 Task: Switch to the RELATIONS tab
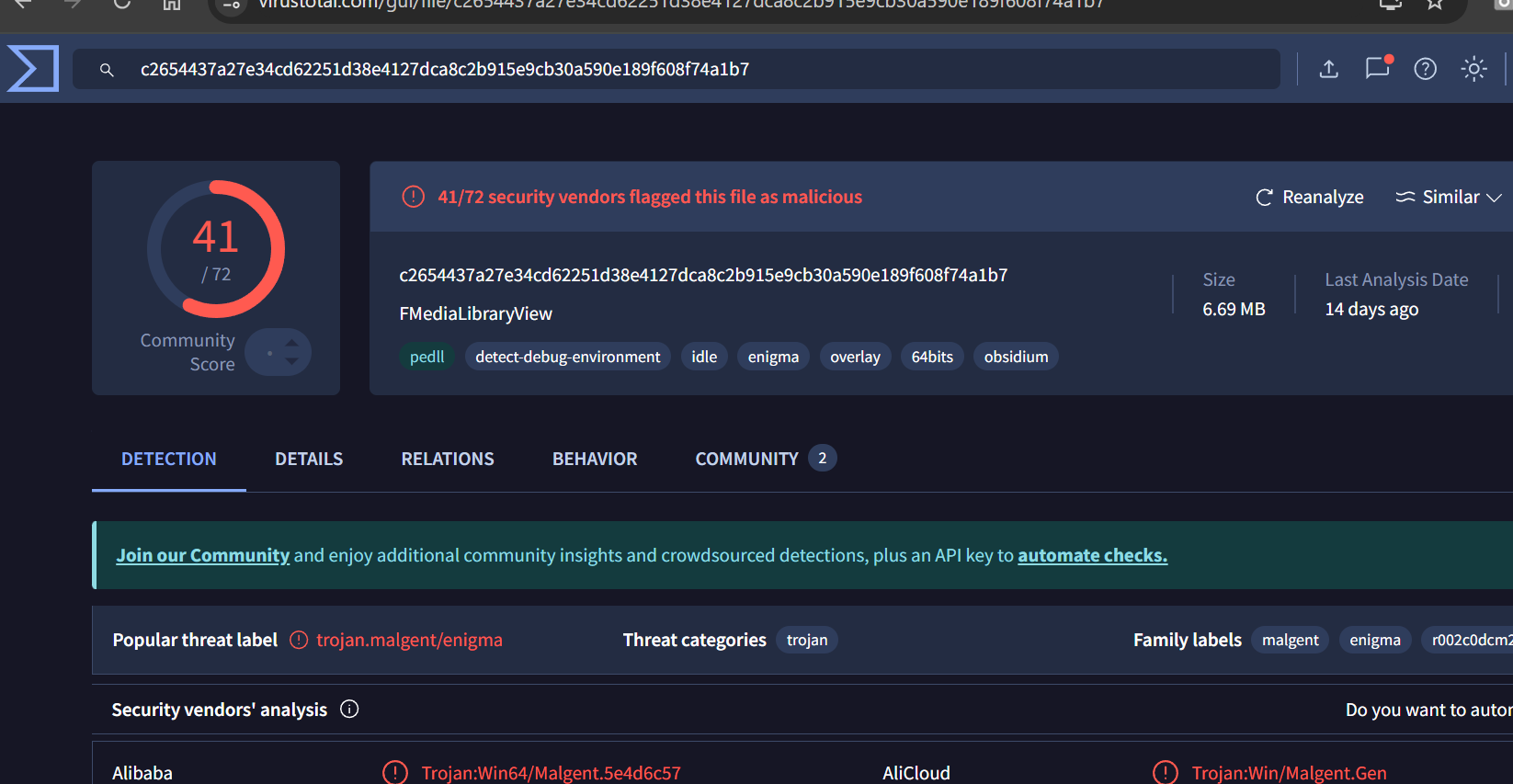click(x=448, y=459)
